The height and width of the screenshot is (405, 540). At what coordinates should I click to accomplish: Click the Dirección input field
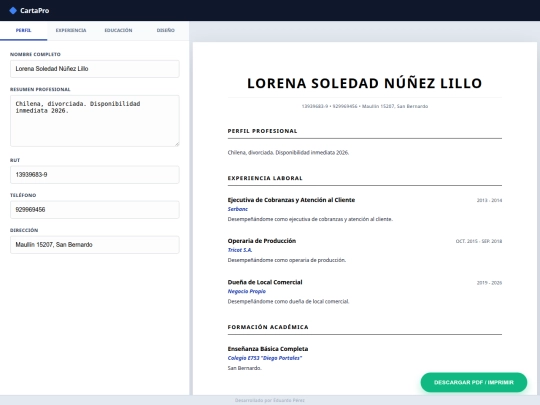click(95, 245)
